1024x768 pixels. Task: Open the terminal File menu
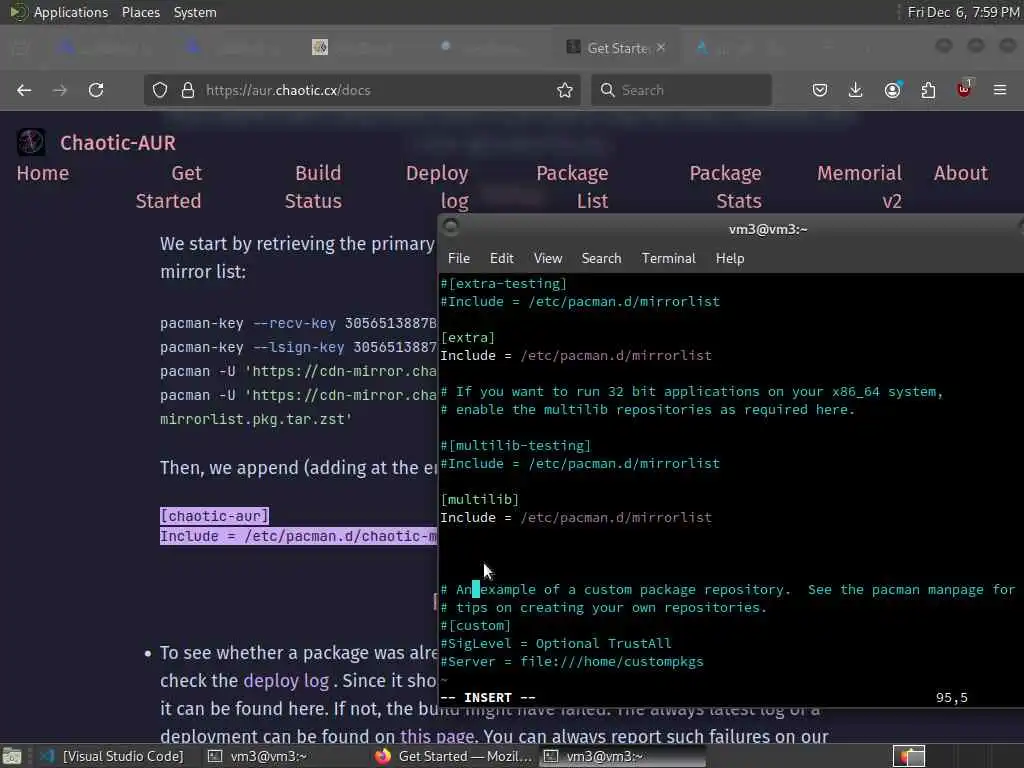click(x=458, y=259)
